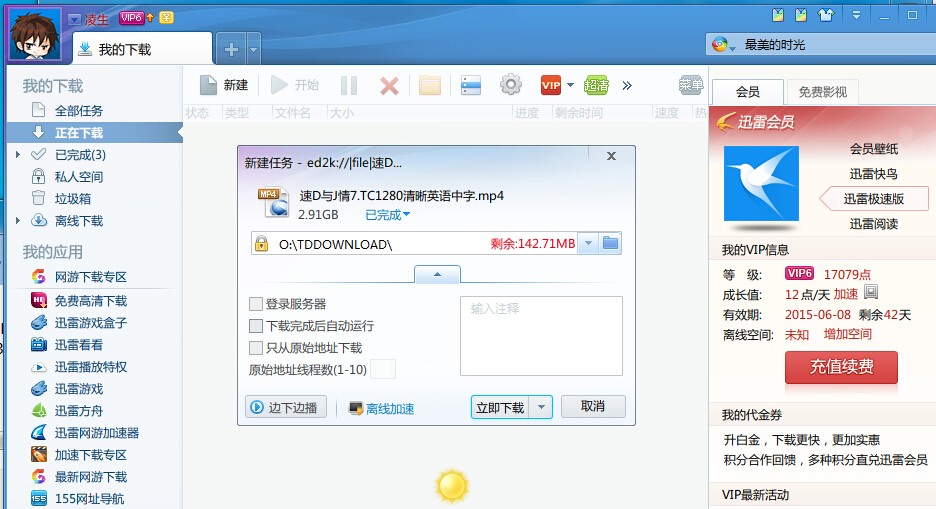Open 离线下载 in sidebar

(x=79, y=221)
